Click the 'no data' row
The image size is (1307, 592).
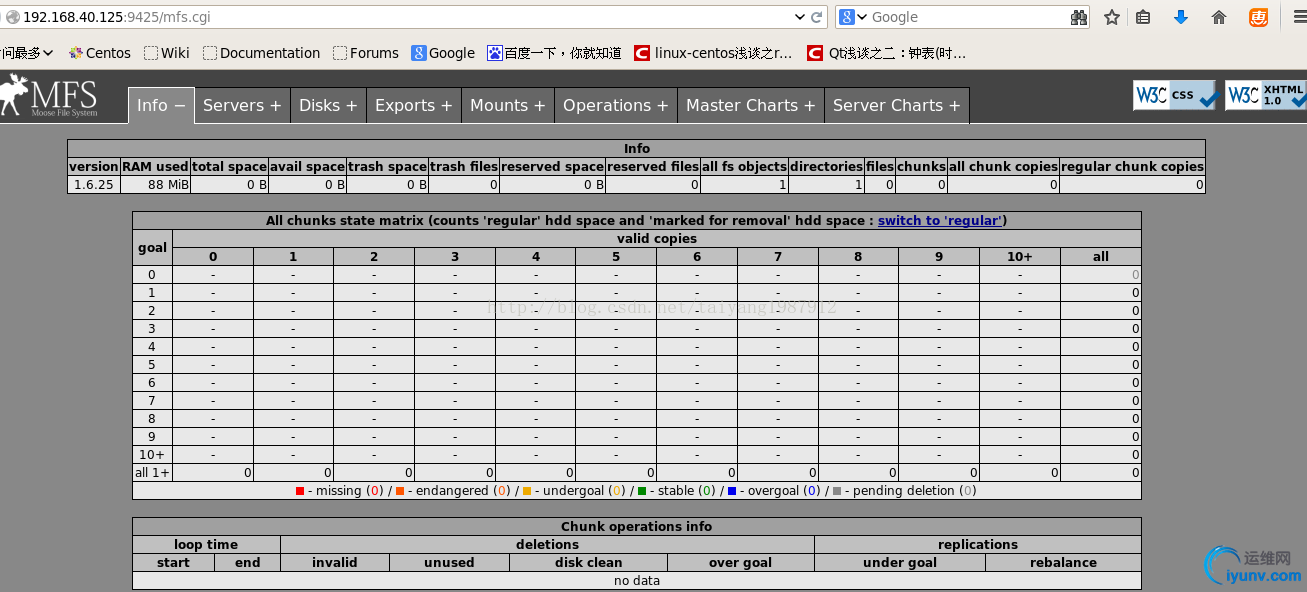tap(637, 581)
